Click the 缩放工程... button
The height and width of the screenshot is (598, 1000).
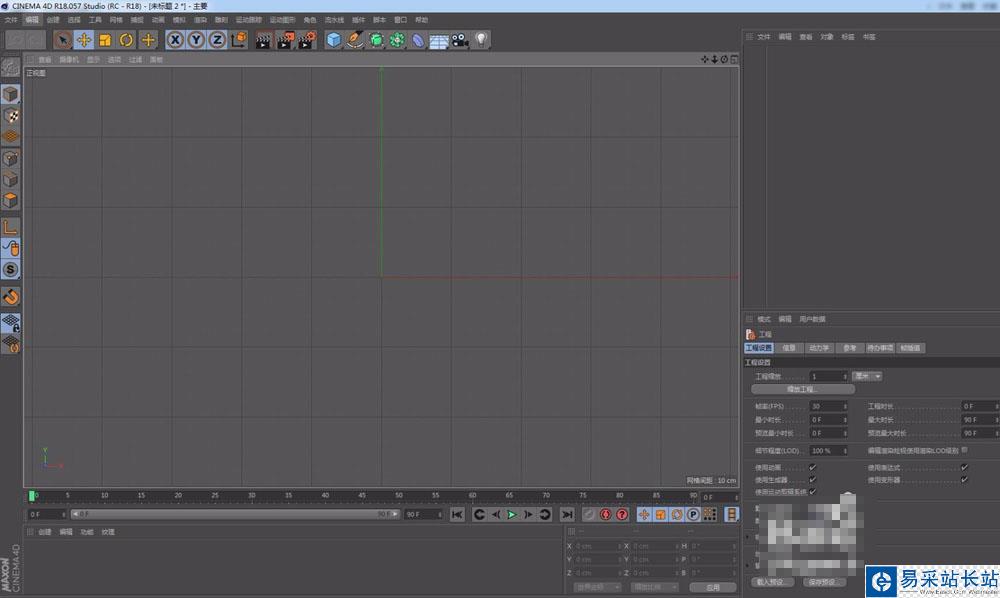tap(802, 389)
